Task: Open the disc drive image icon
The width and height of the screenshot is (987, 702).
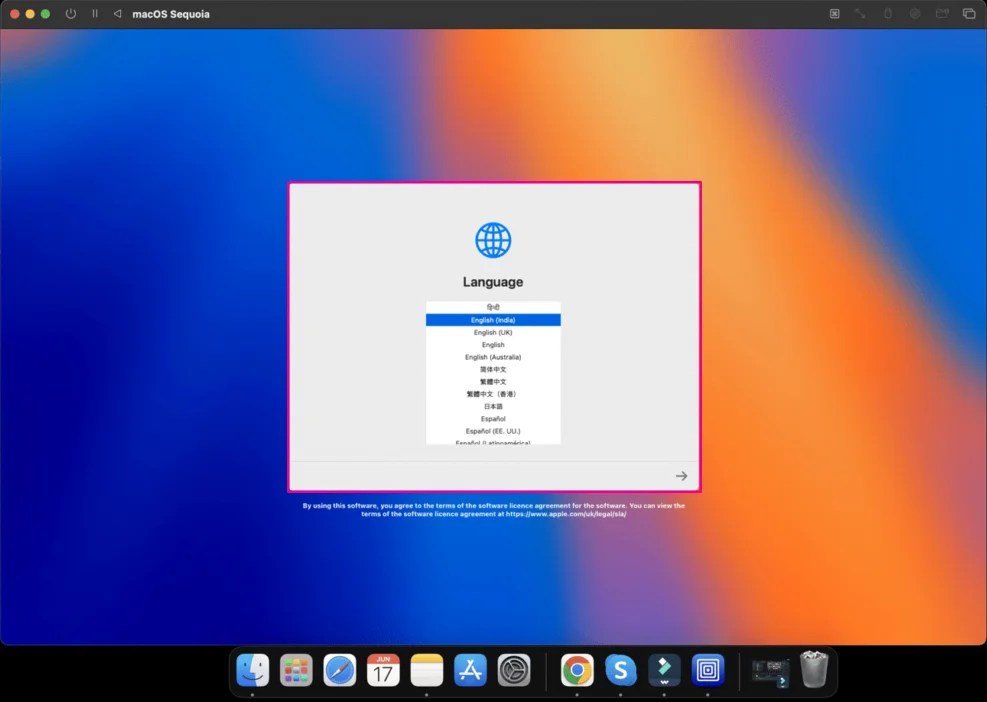Action: tap(915, 13)
